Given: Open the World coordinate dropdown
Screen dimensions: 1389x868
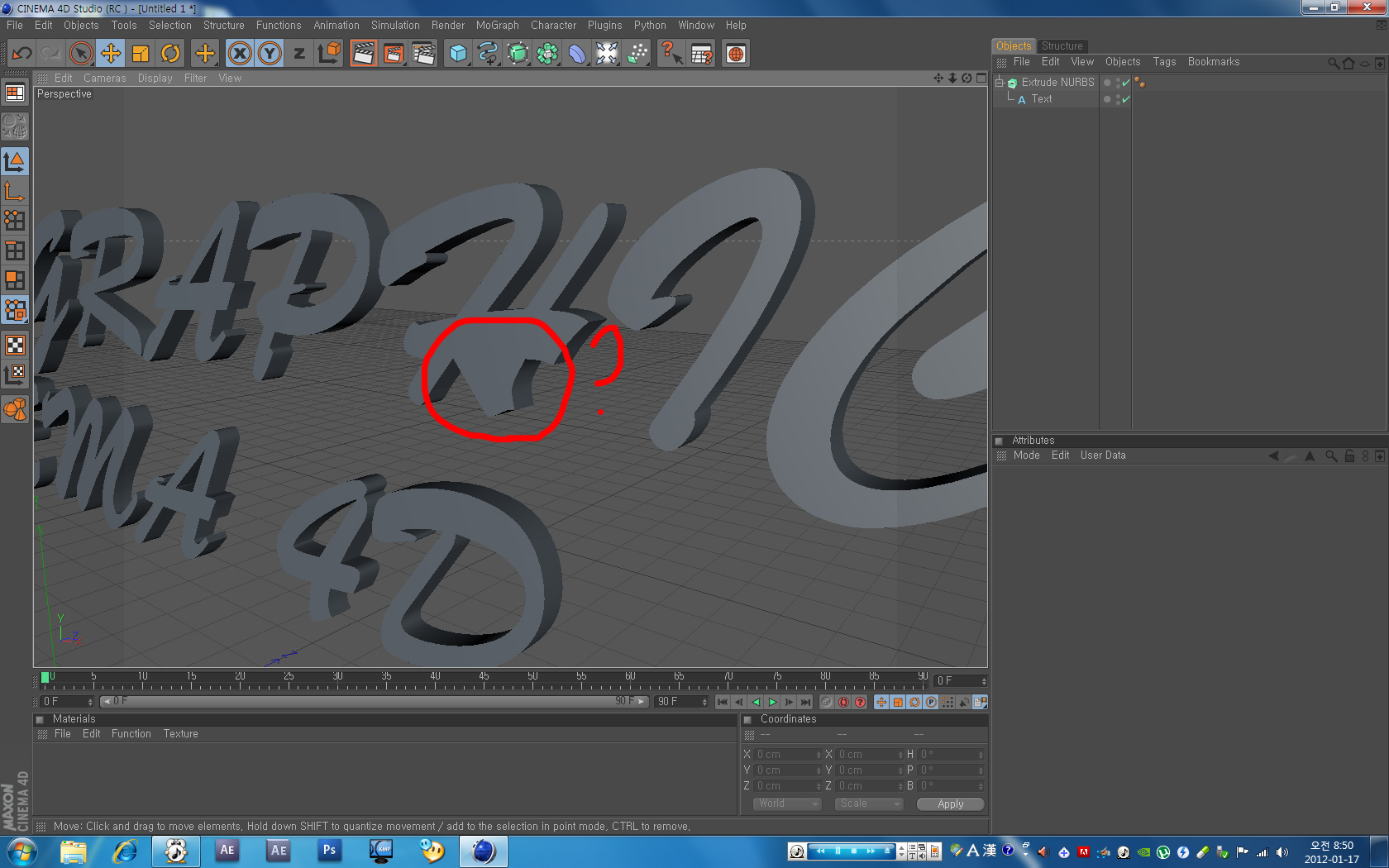Looking at the screenshot, I should point(787,804).
